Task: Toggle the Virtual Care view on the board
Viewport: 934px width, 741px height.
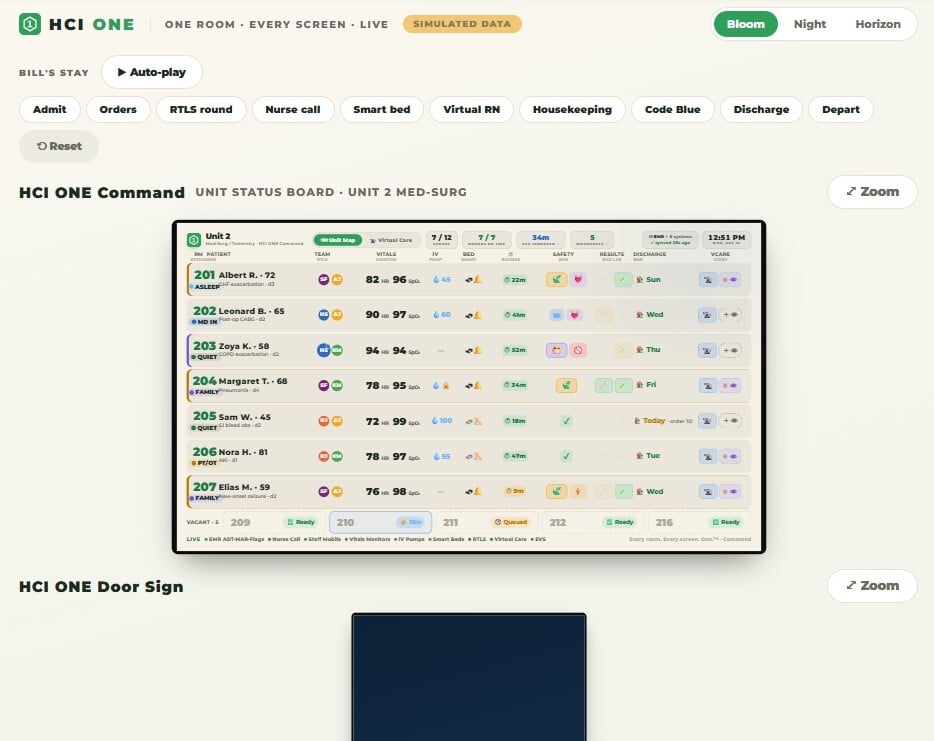Action: tap(391, 240)
